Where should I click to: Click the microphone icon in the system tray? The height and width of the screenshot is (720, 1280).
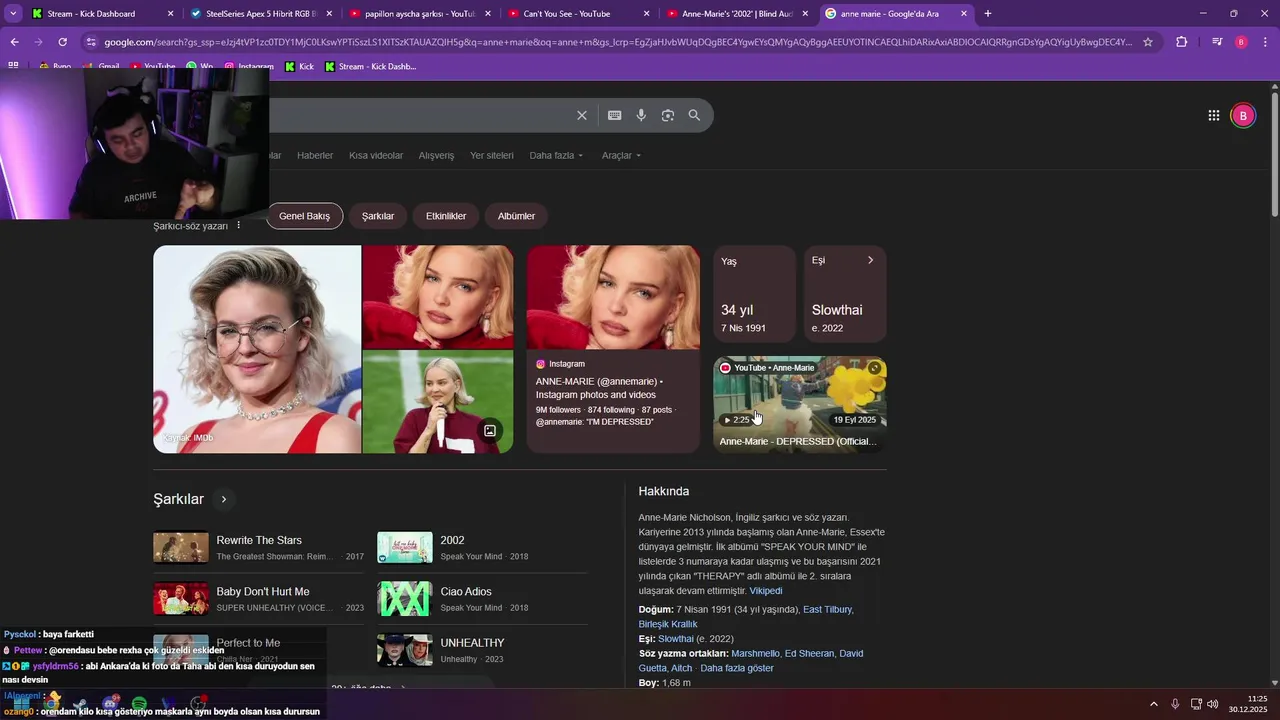1175,704
